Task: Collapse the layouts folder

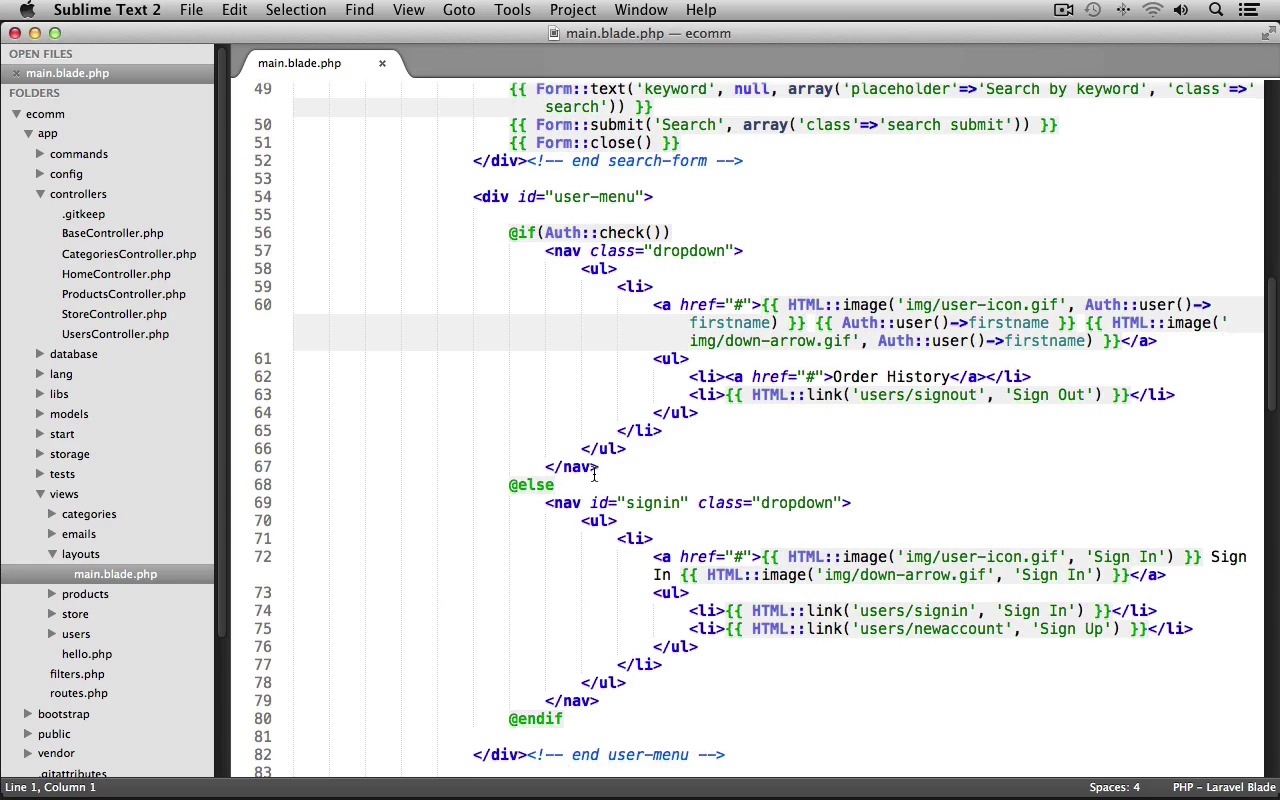Action: coord(52,554)
